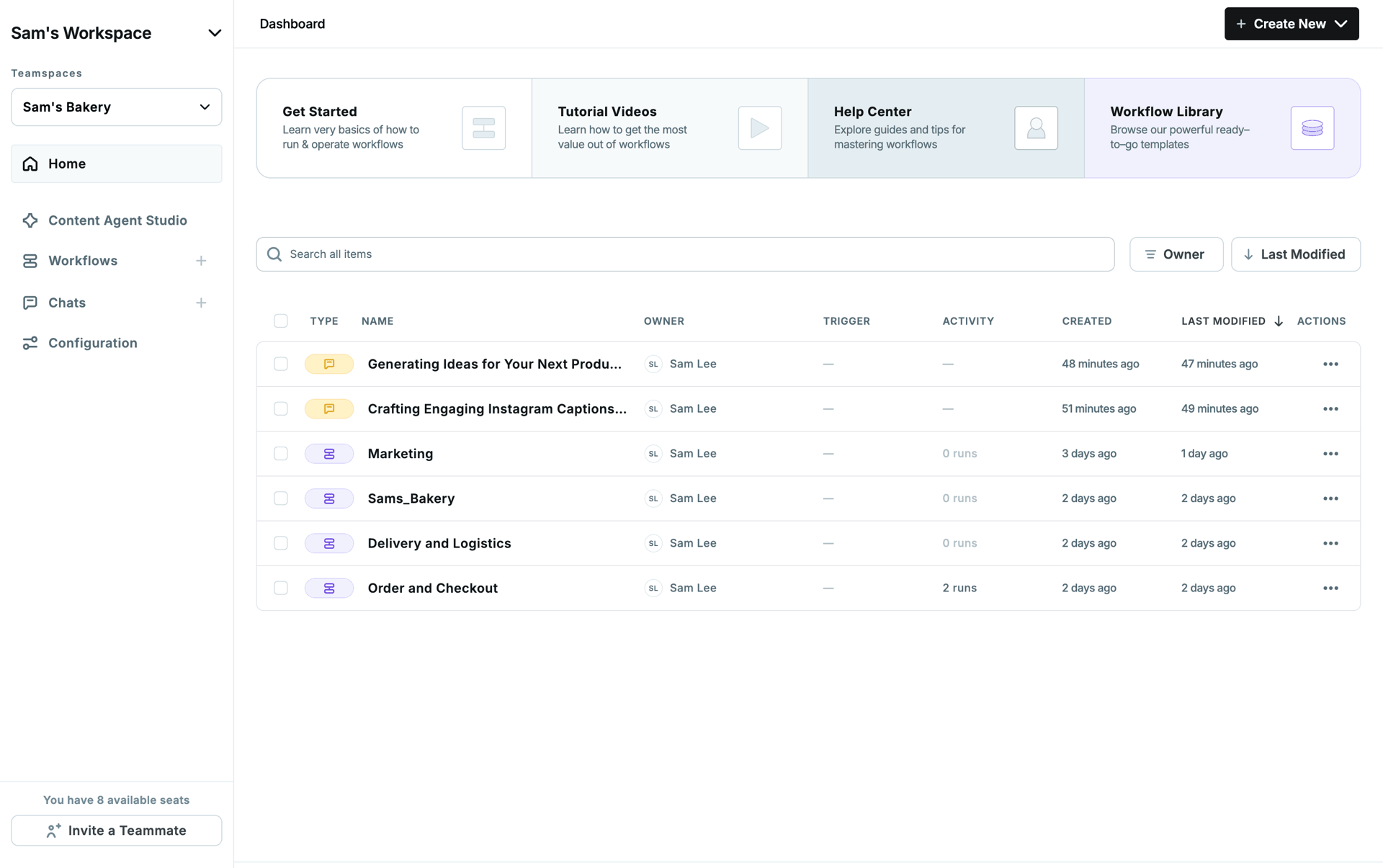Open the Create New dropdown
Image resolution: width=1383 pixels, height=868 pixels.
coord(1291,24)
